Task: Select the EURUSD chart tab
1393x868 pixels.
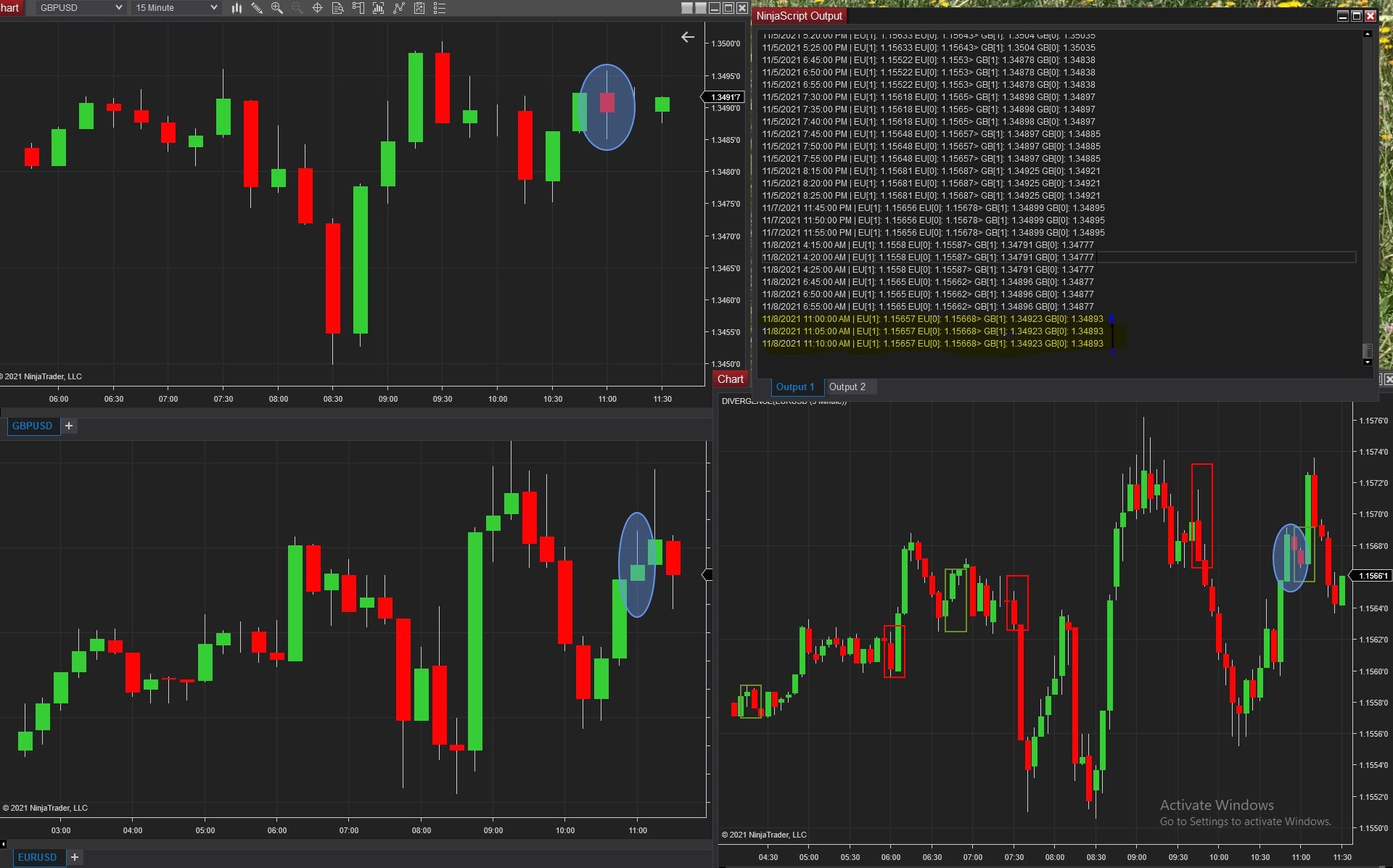Action: pyautogui.click(x=37, y=857)
